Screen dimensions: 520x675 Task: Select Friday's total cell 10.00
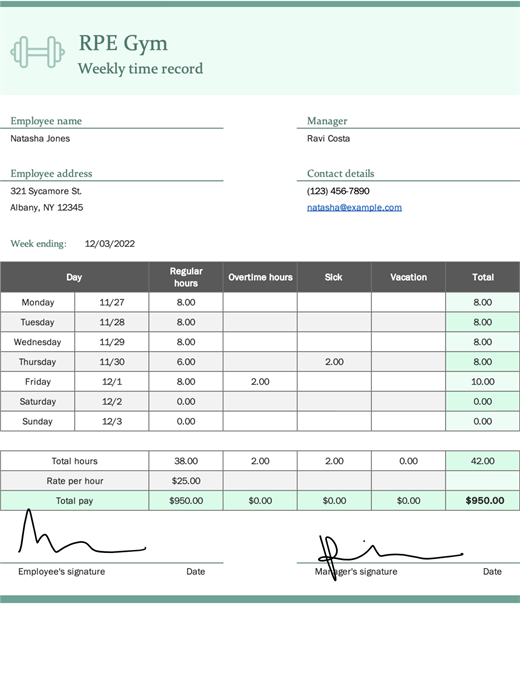[483, 382]
